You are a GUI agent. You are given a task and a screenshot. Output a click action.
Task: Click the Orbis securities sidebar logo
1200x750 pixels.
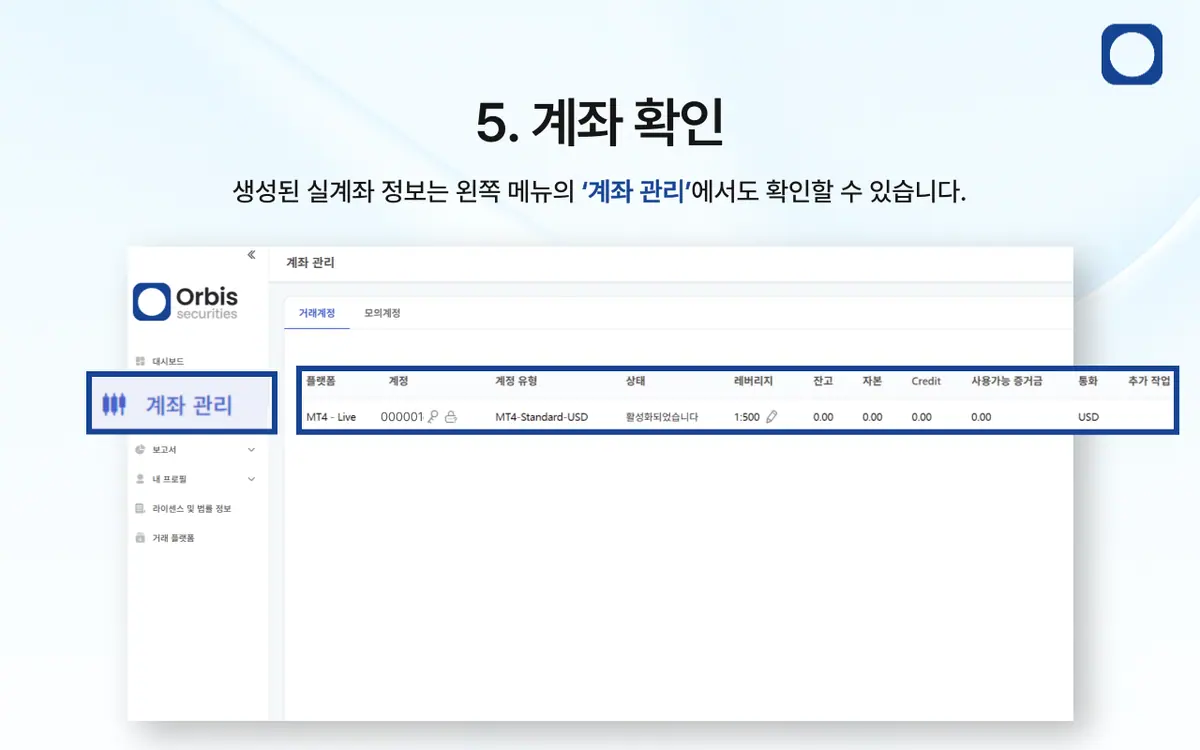click(186, 302)
